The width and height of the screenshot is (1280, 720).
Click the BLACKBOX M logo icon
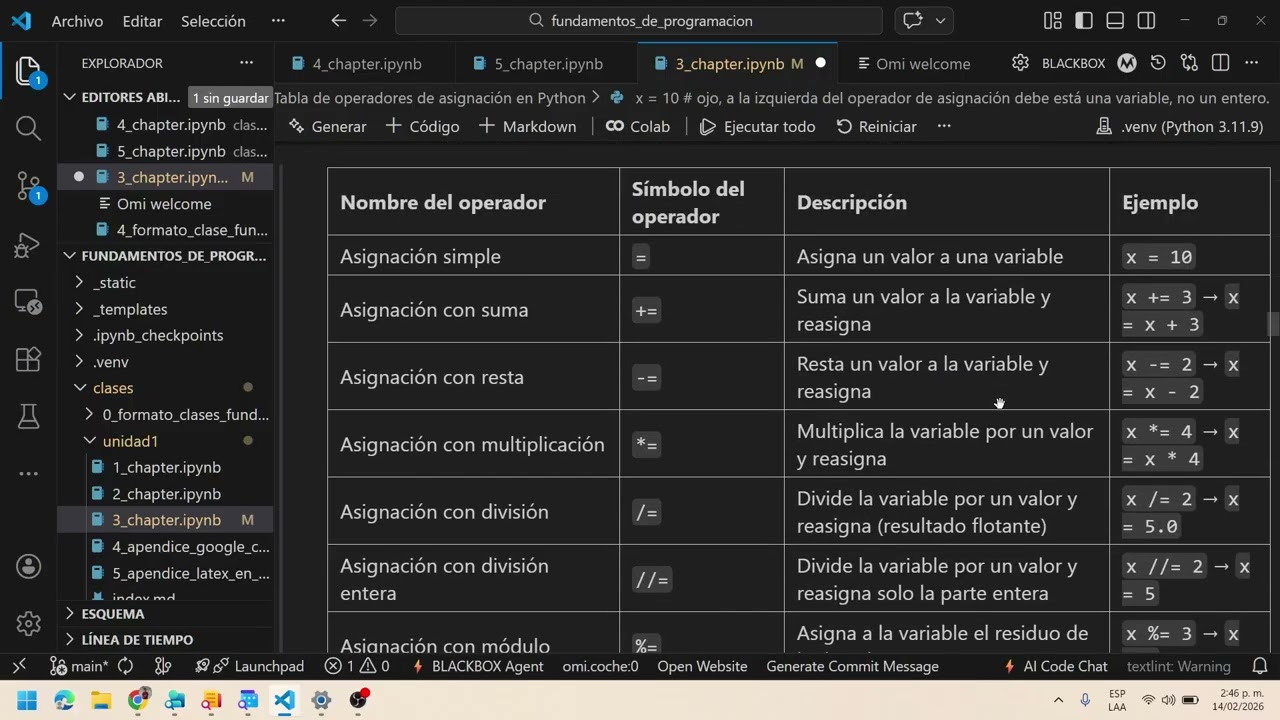[1127, 63]
